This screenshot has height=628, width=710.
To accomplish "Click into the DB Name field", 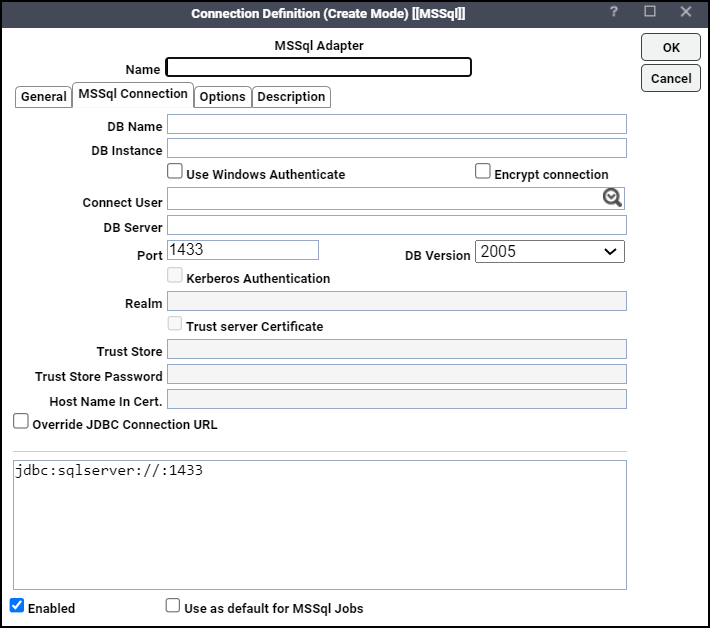I will coord(397,124).
